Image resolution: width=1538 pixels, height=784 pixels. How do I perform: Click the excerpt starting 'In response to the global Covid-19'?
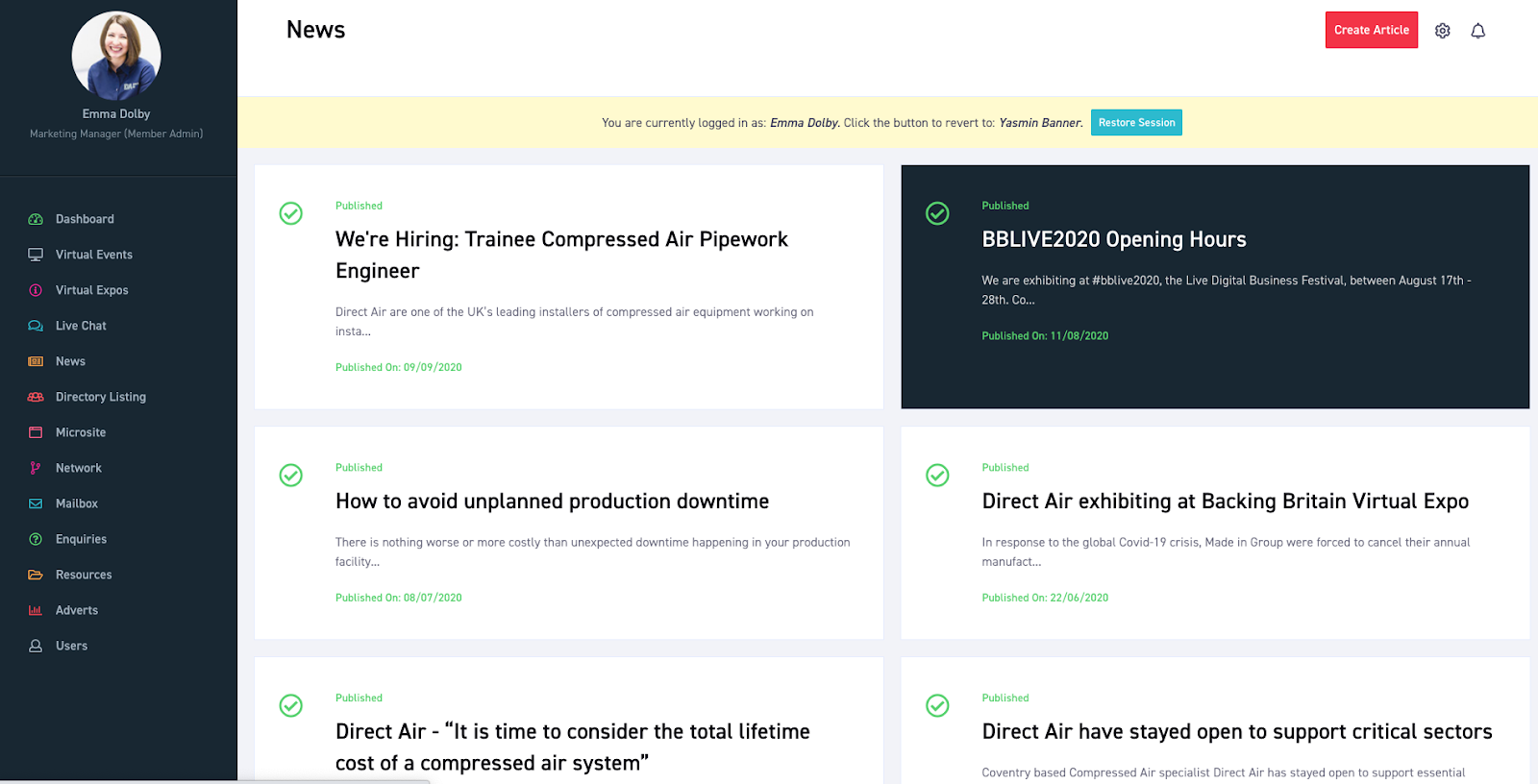click(1226, 551)
